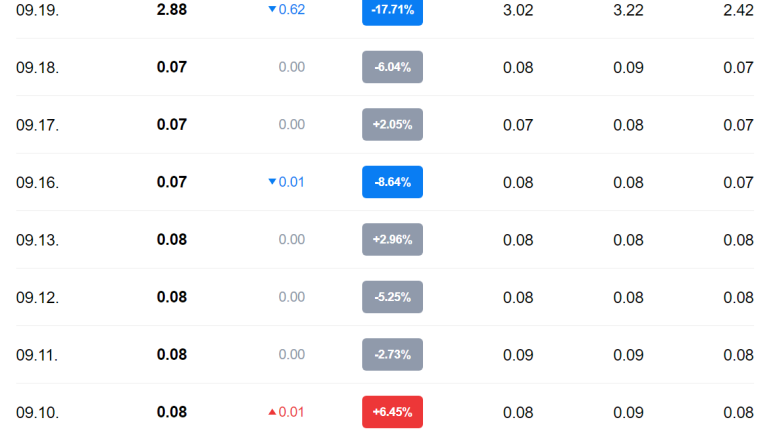Click the 3.02 value in the 09.19. row
The image size is (773, 437).
pos(518,10)
